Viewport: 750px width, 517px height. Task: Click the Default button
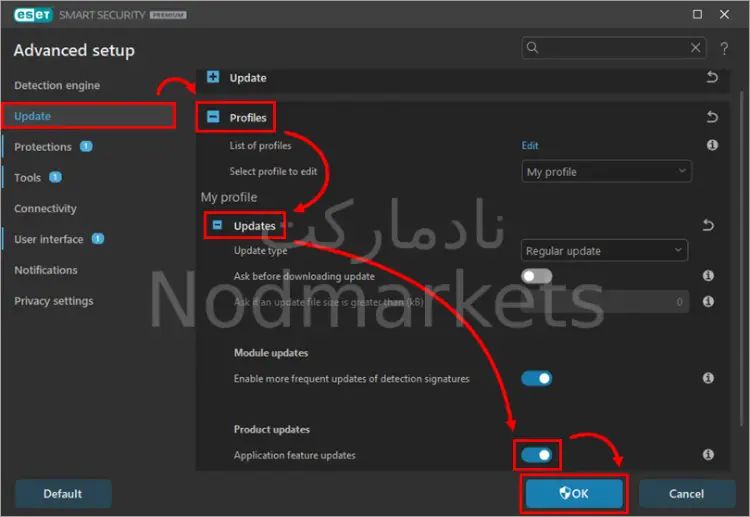coord(63,494)
